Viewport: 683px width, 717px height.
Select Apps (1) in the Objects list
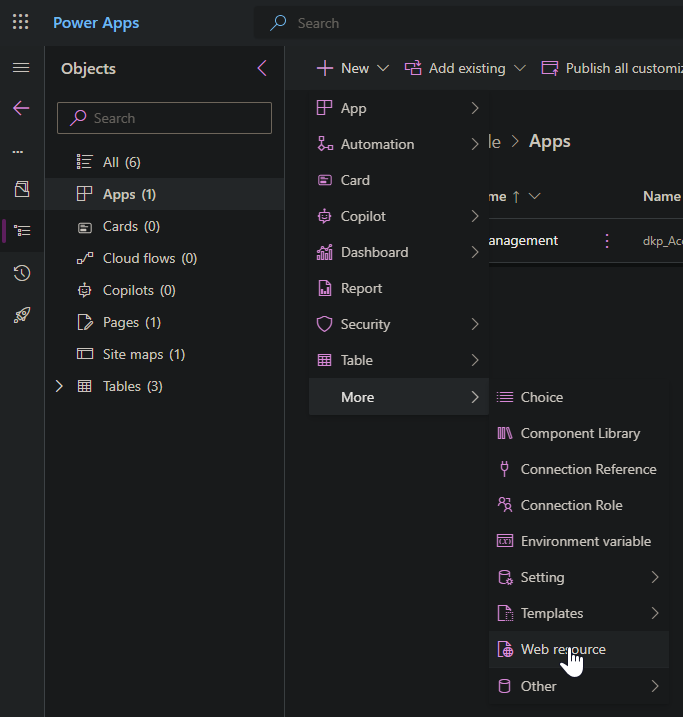[x=165, y=194]
